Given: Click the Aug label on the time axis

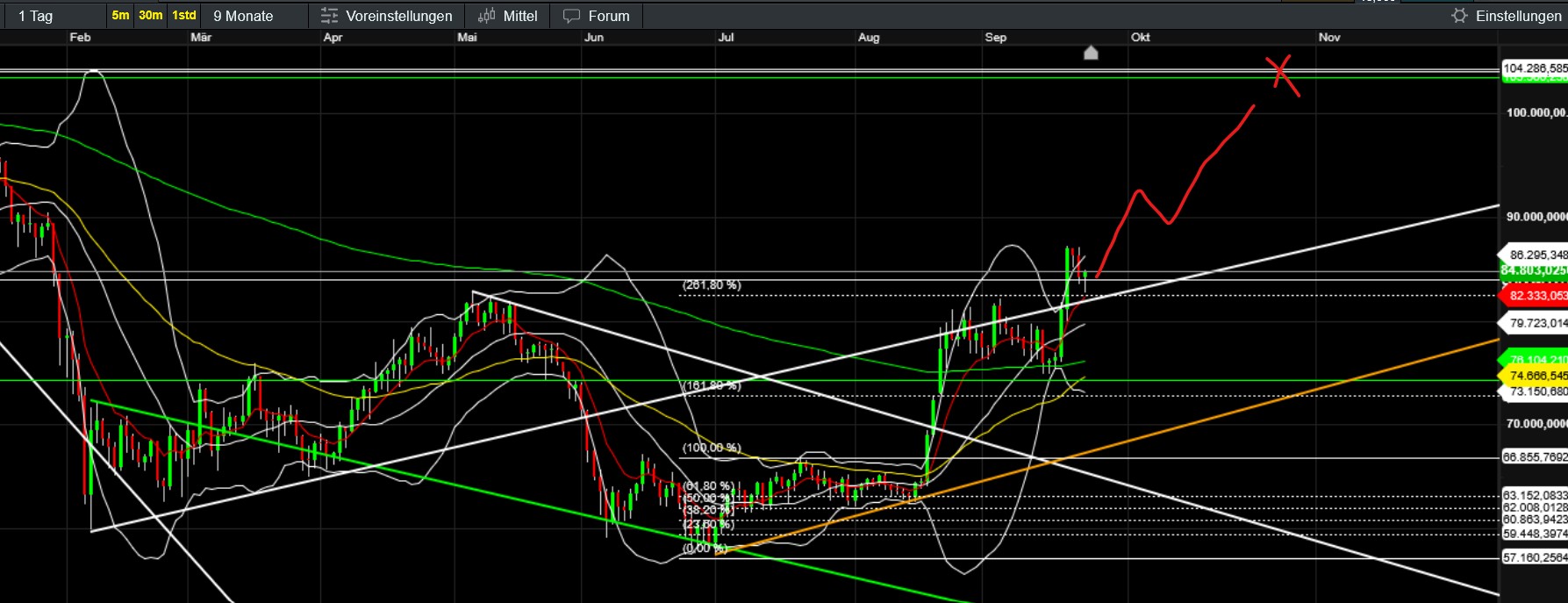Looking at the screenshot, I should point(869,37).
